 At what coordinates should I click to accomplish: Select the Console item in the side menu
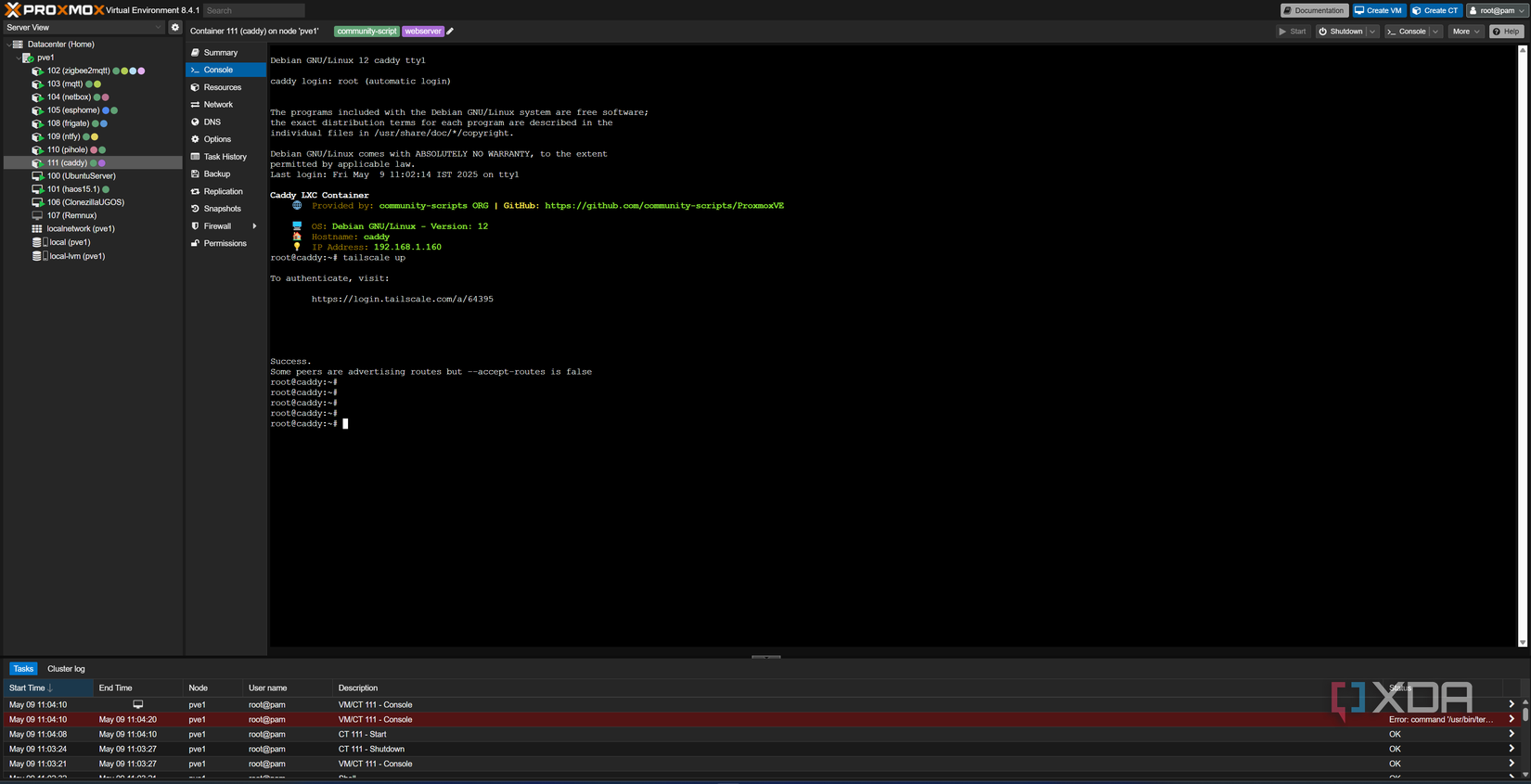coord(225,70)
